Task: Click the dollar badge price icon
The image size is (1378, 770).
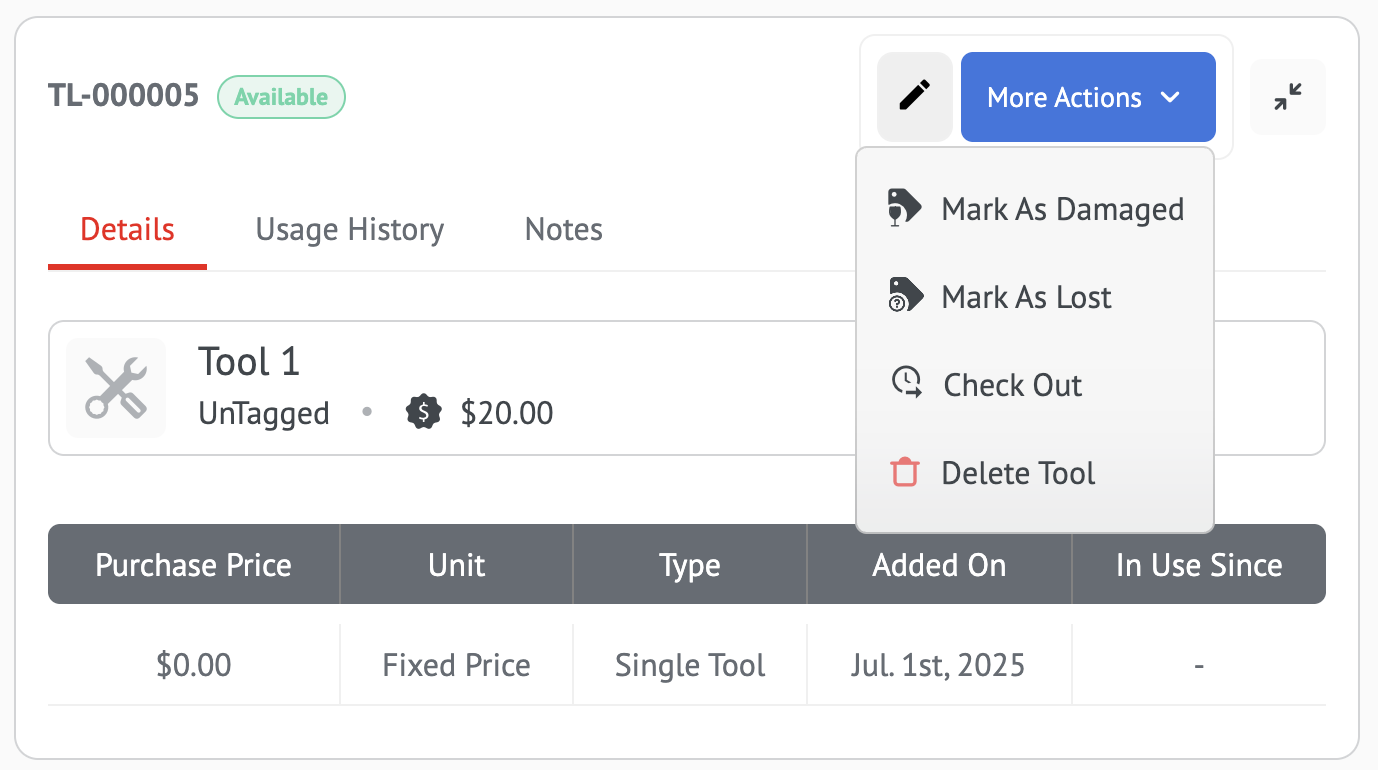Action: point(424,412)
